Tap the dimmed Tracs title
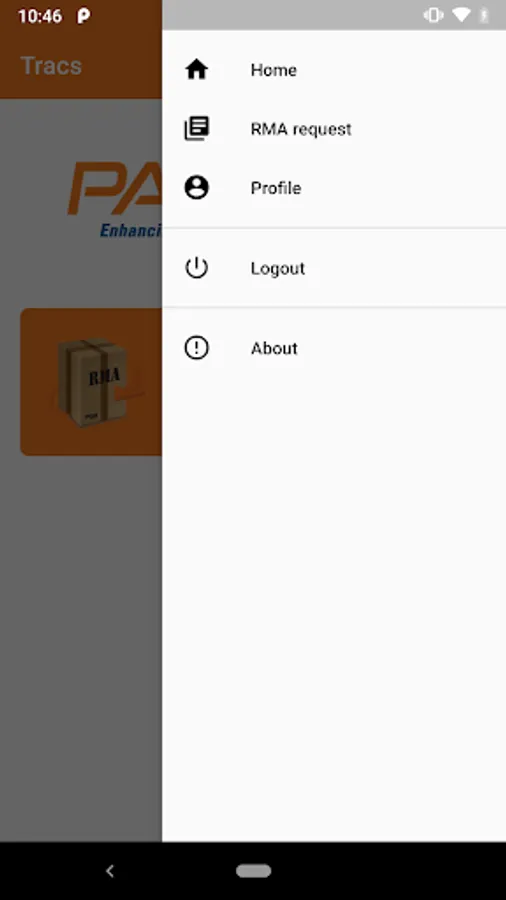 tap(51, 65)
